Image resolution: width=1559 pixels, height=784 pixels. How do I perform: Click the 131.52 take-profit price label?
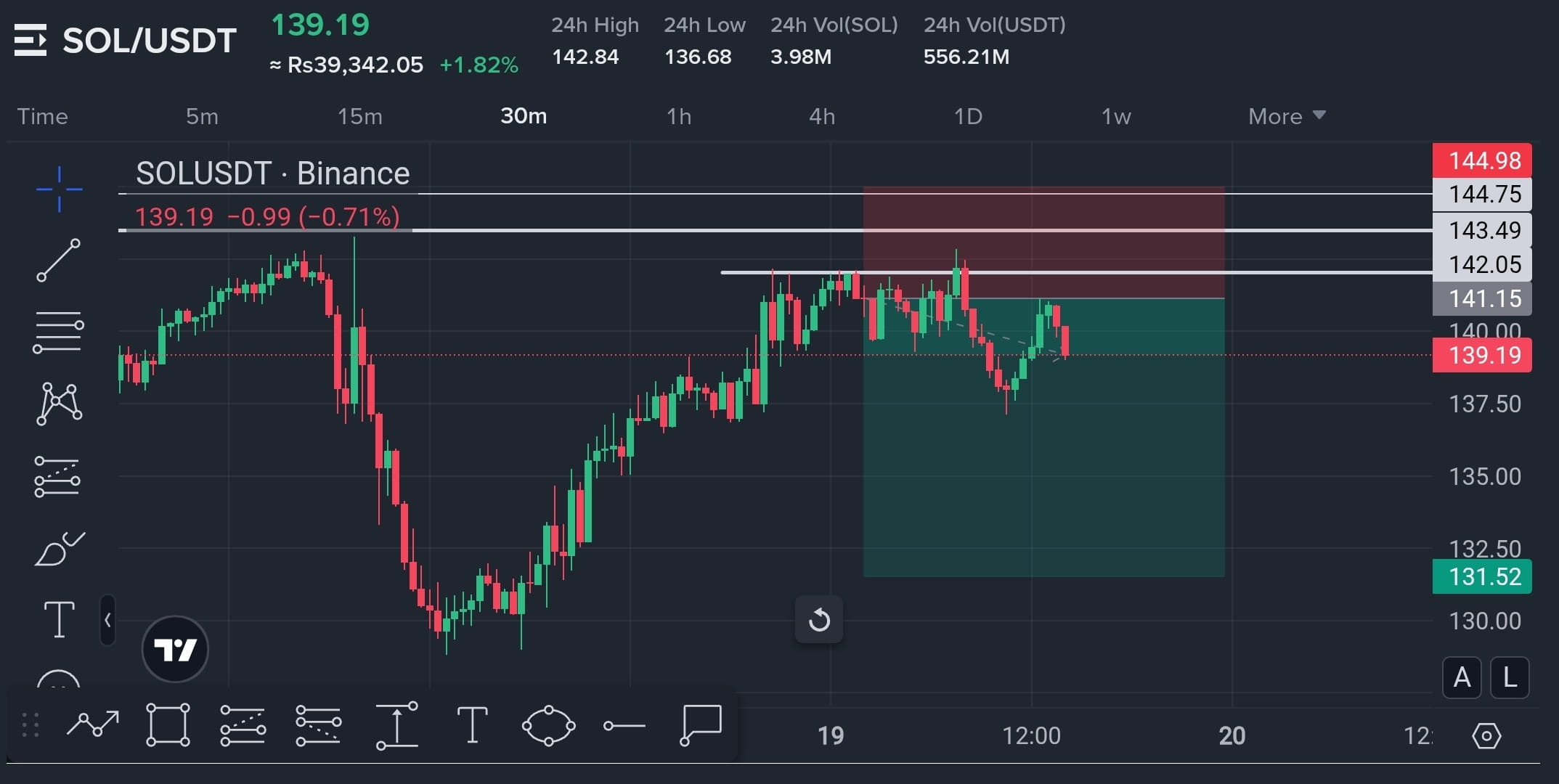click(x=1482, y=576)
